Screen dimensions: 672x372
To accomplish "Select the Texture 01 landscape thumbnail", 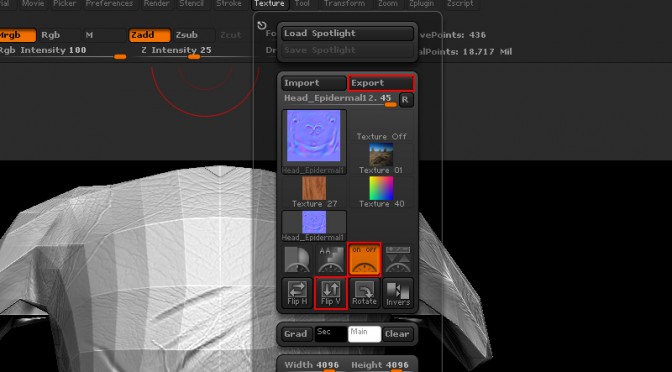I will coord(381,159).
